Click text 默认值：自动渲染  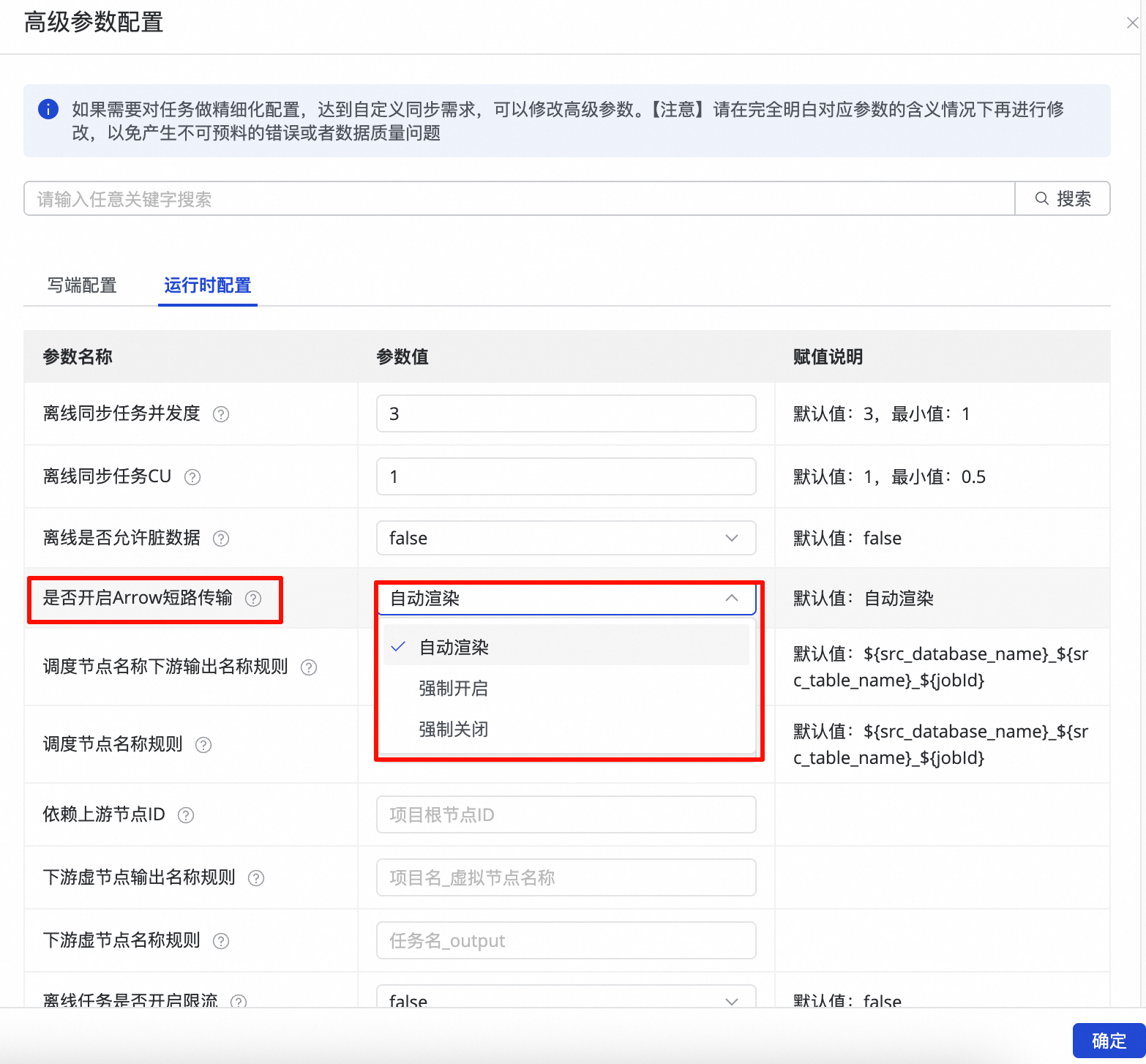(x=864, y=599)
